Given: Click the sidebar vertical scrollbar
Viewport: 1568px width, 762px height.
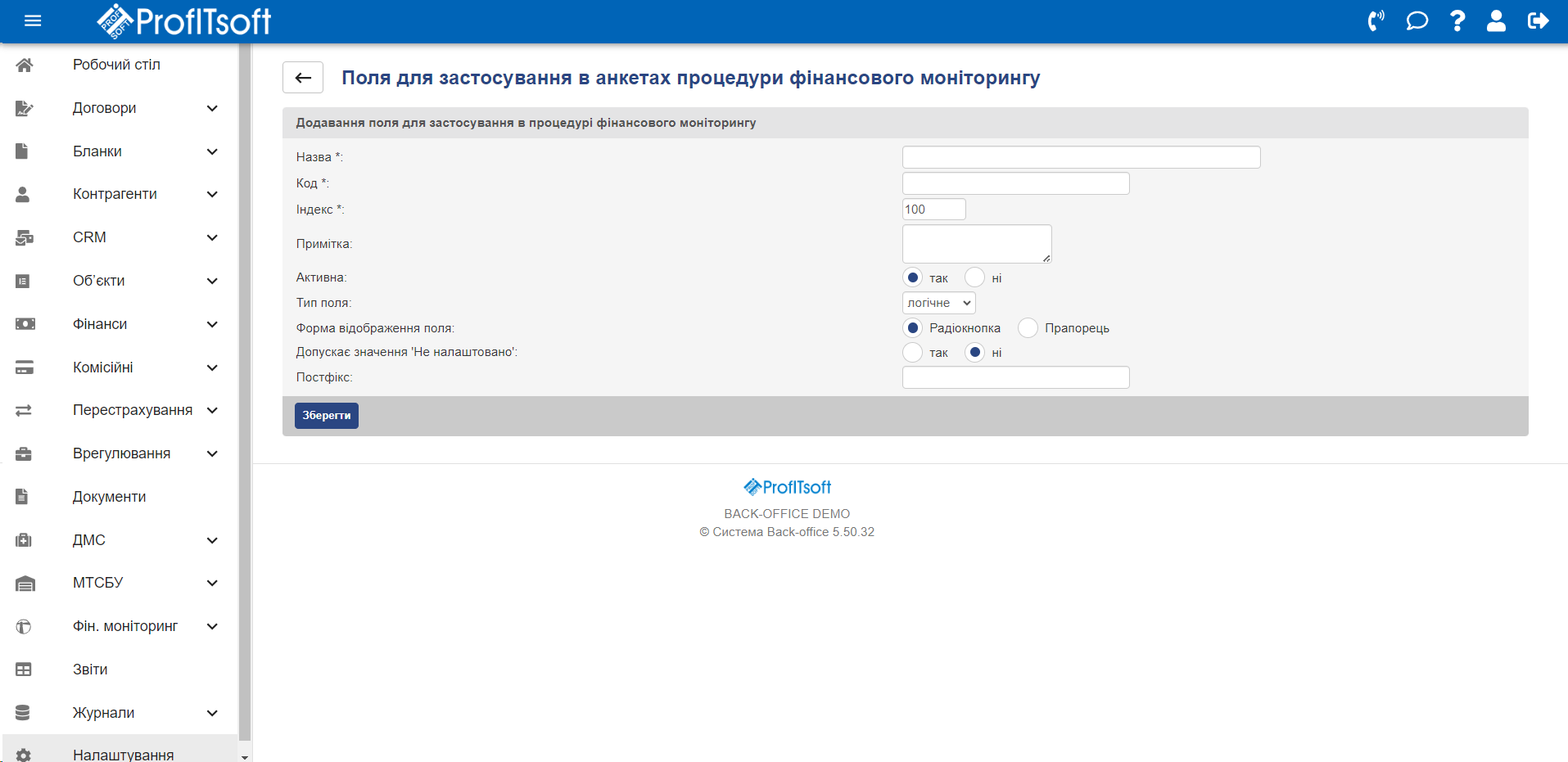Looking at the screenshot, I should (244, 393).
